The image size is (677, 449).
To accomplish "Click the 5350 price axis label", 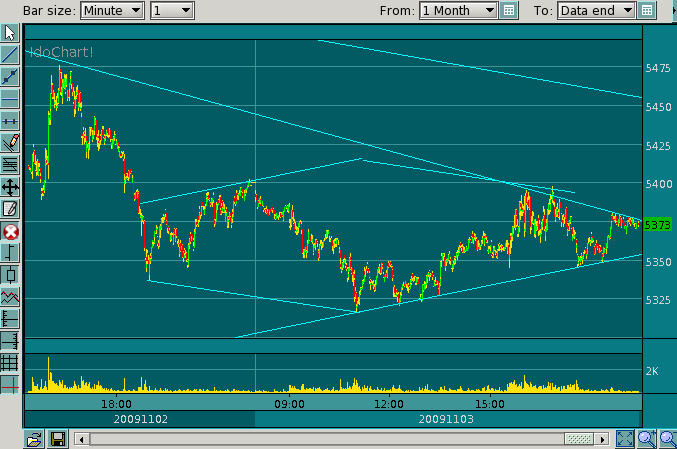I will 658,262.
